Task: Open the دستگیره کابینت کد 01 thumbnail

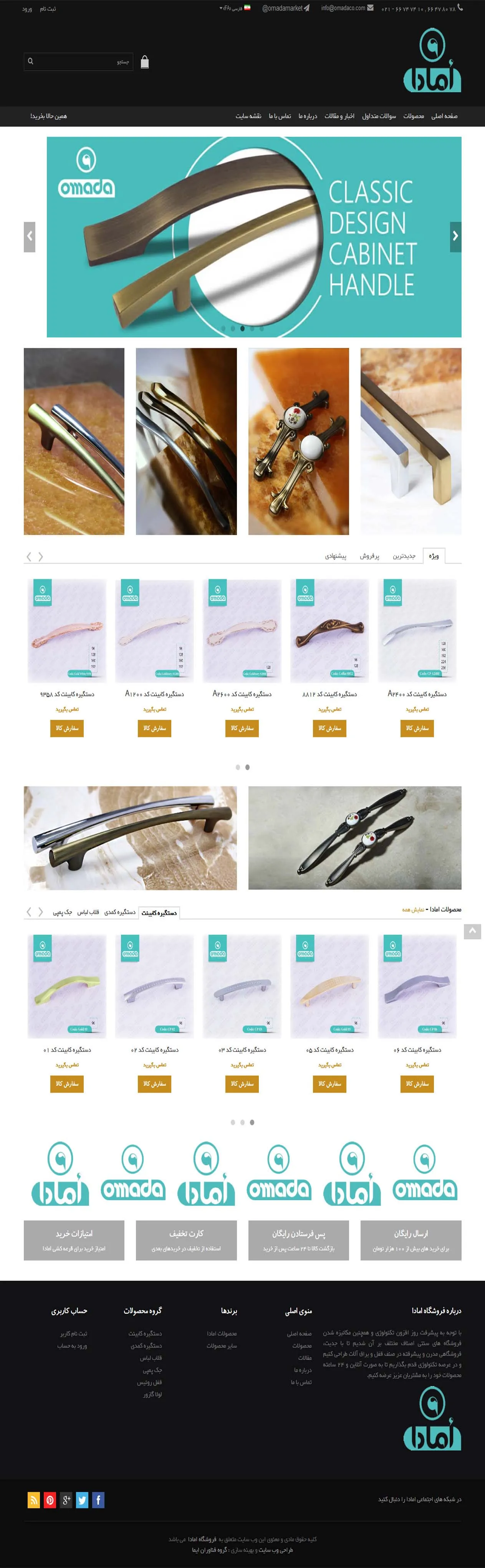Action: (67, 986)
